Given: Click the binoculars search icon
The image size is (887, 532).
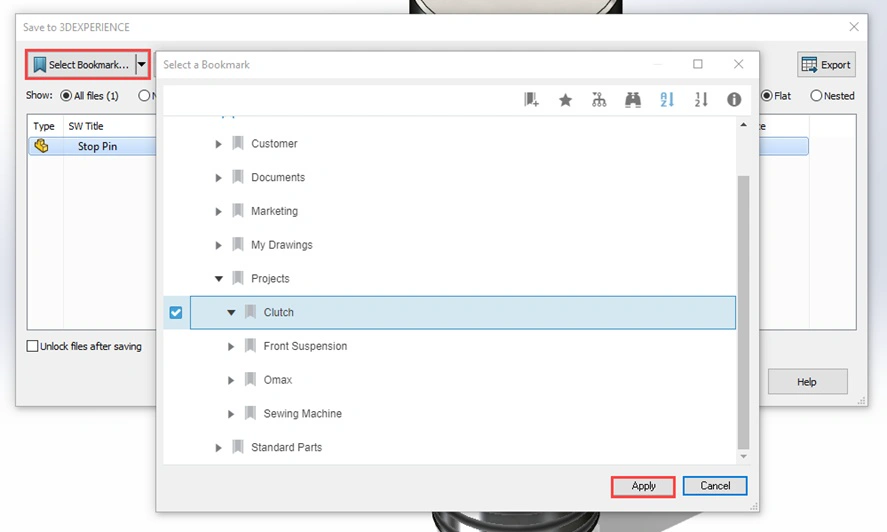Looking at the screenshot, I should click(x=632, y=100).
